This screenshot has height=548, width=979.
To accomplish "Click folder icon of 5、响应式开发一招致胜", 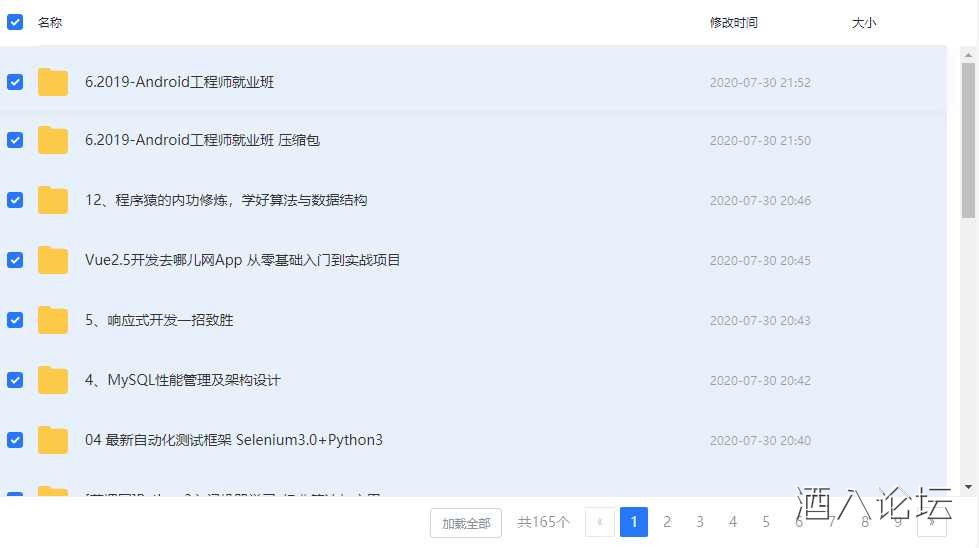I will point(52,320).
